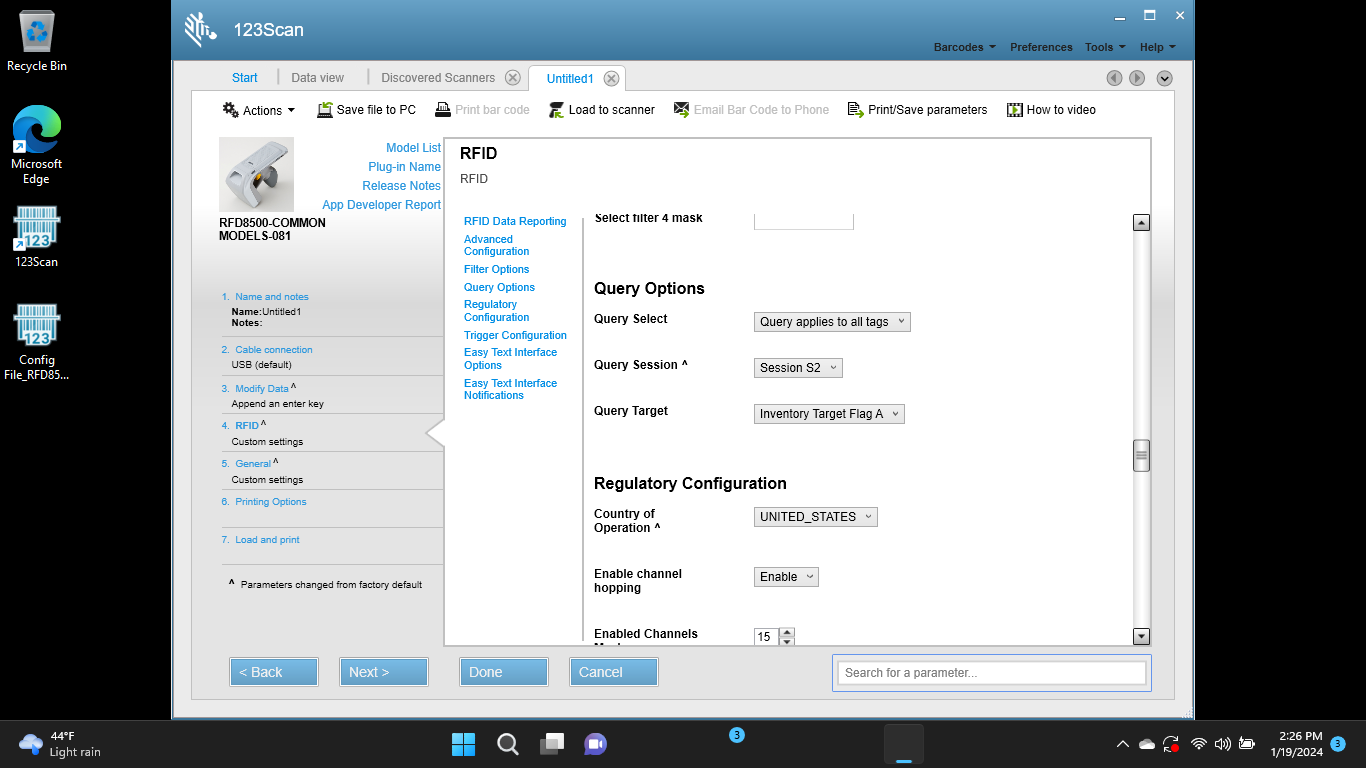Click the RFD8500 scanner thumbnail image

[256, 174]
